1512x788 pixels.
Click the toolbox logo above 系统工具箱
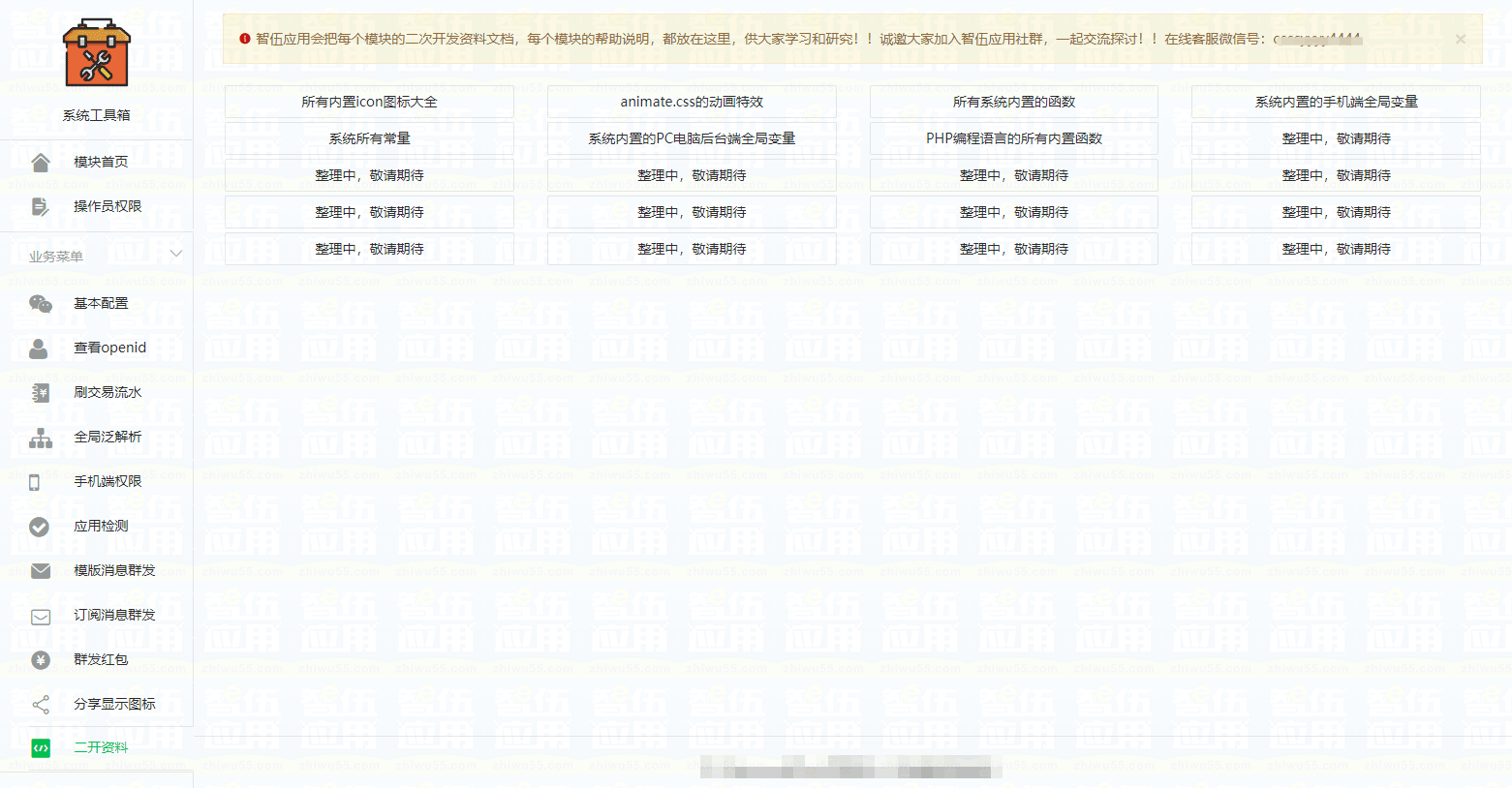click(x=97, y=53)
